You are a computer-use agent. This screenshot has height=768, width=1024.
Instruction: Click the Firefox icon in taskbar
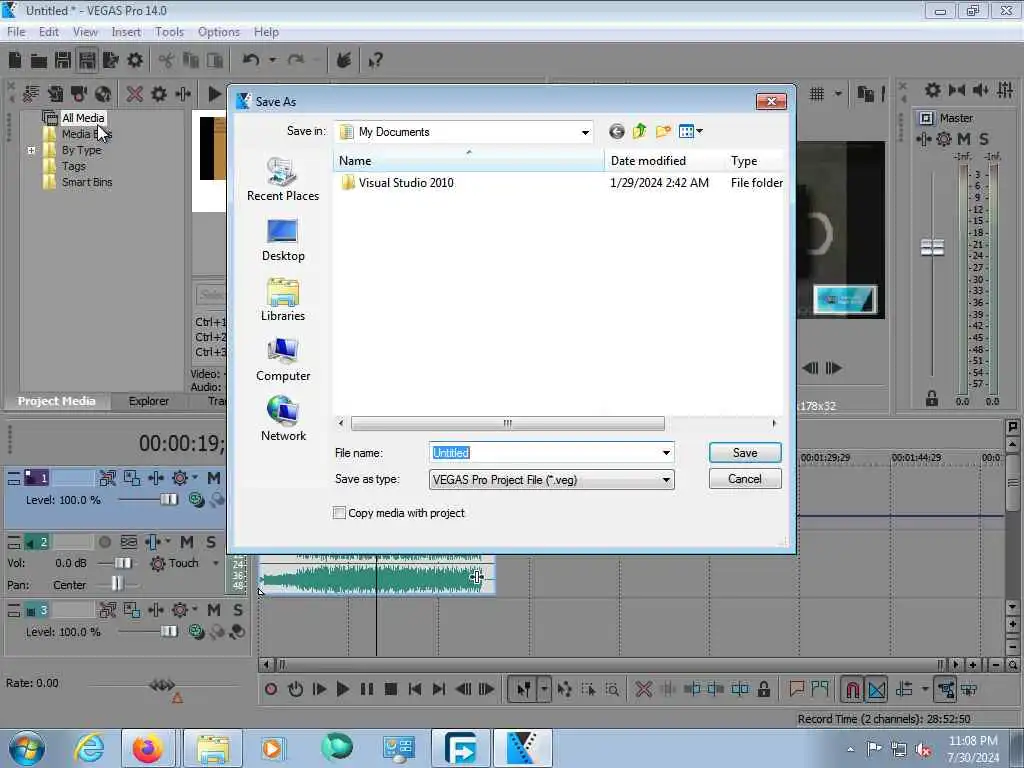(148, 748)
